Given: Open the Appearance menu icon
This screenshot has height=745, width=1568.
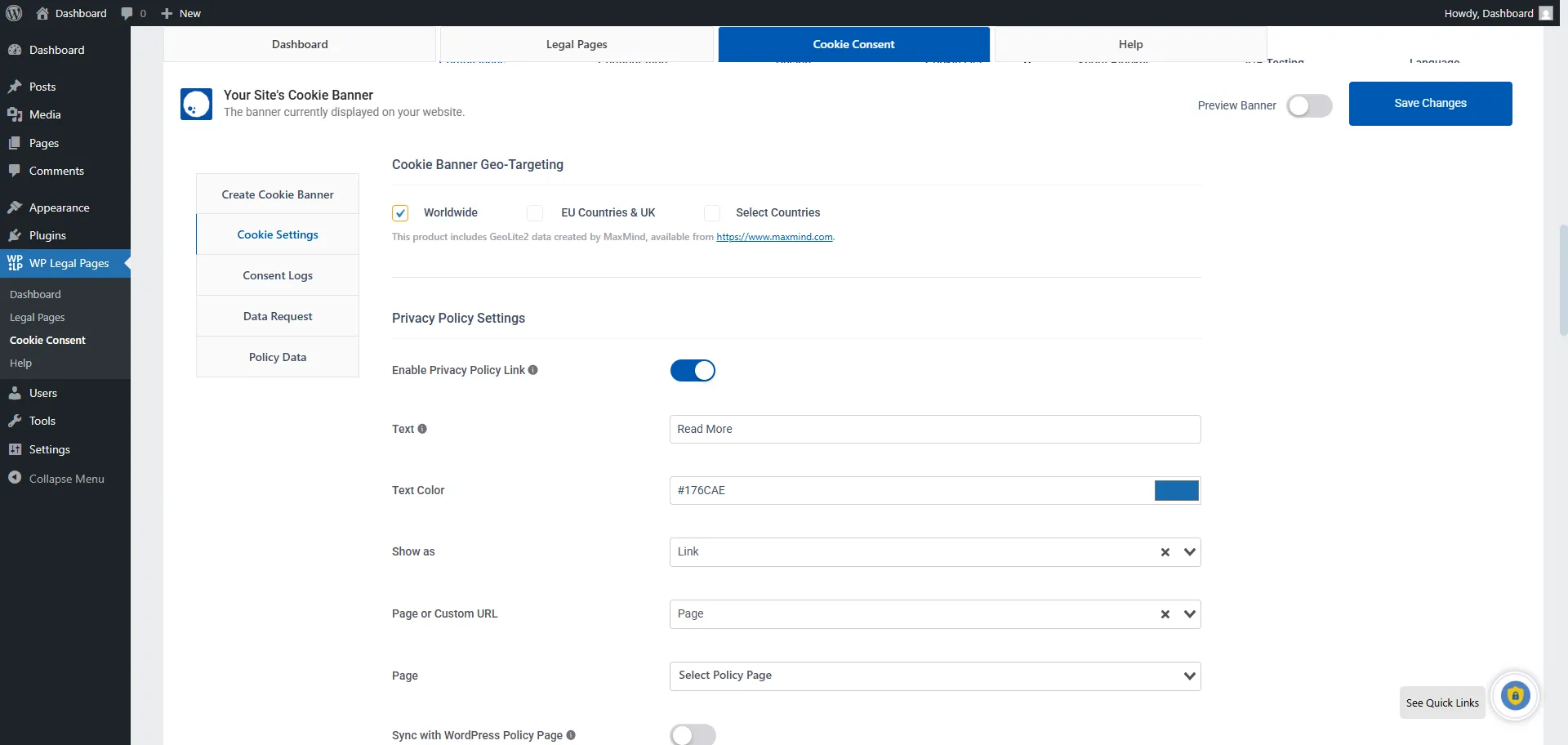Looking at the screenshot, I should (15, 207).
